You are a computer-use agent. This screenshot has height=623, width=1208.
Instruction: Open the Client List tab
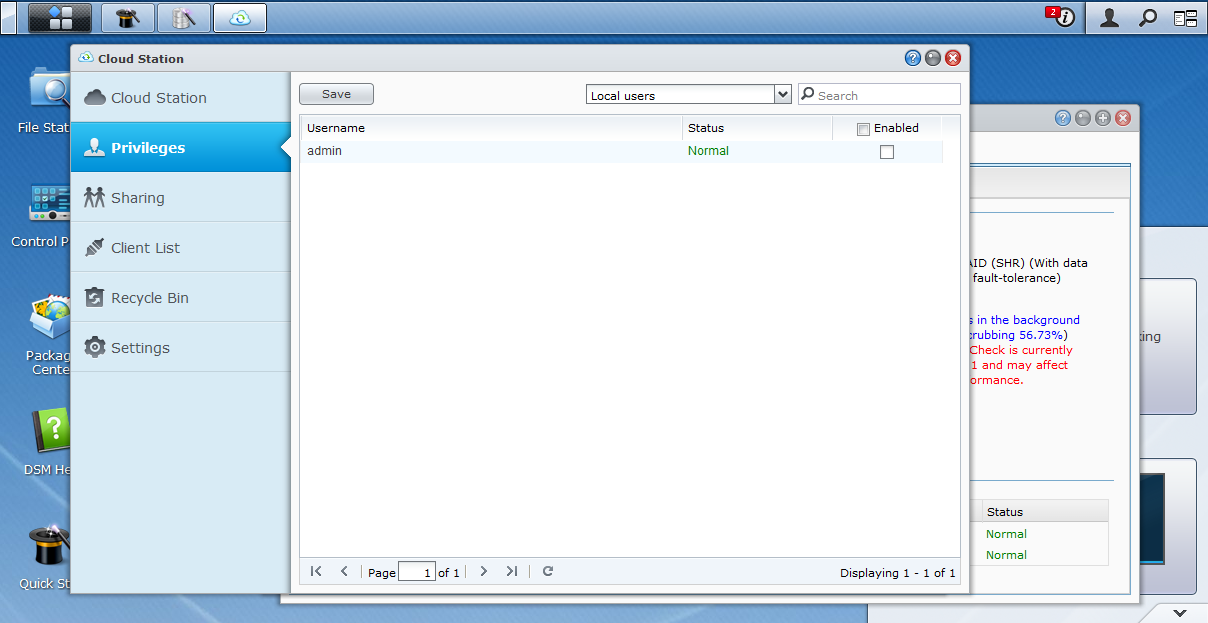click(181, 247)
